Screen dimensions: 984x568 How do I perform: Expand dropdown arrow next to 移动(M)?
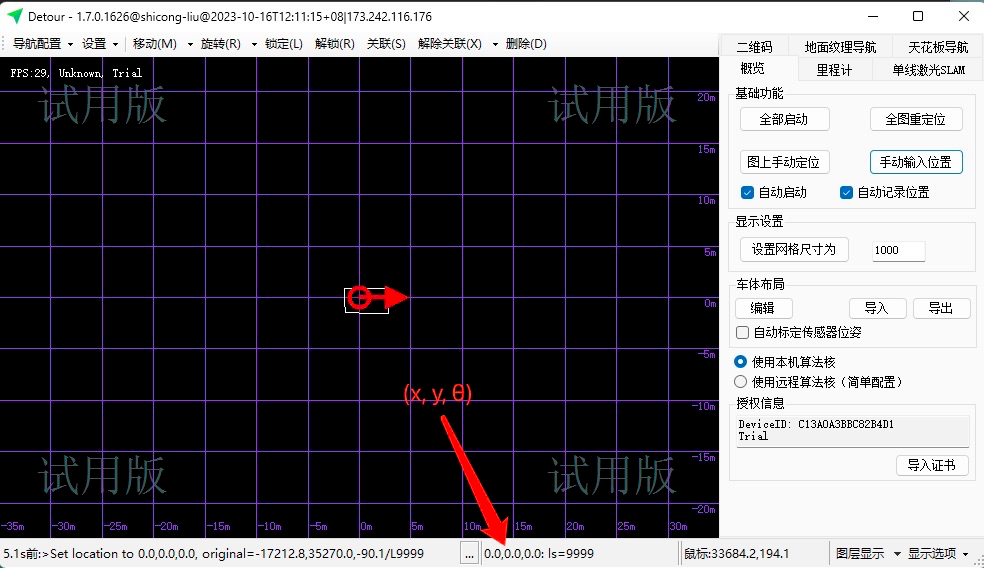pos(190,44)
